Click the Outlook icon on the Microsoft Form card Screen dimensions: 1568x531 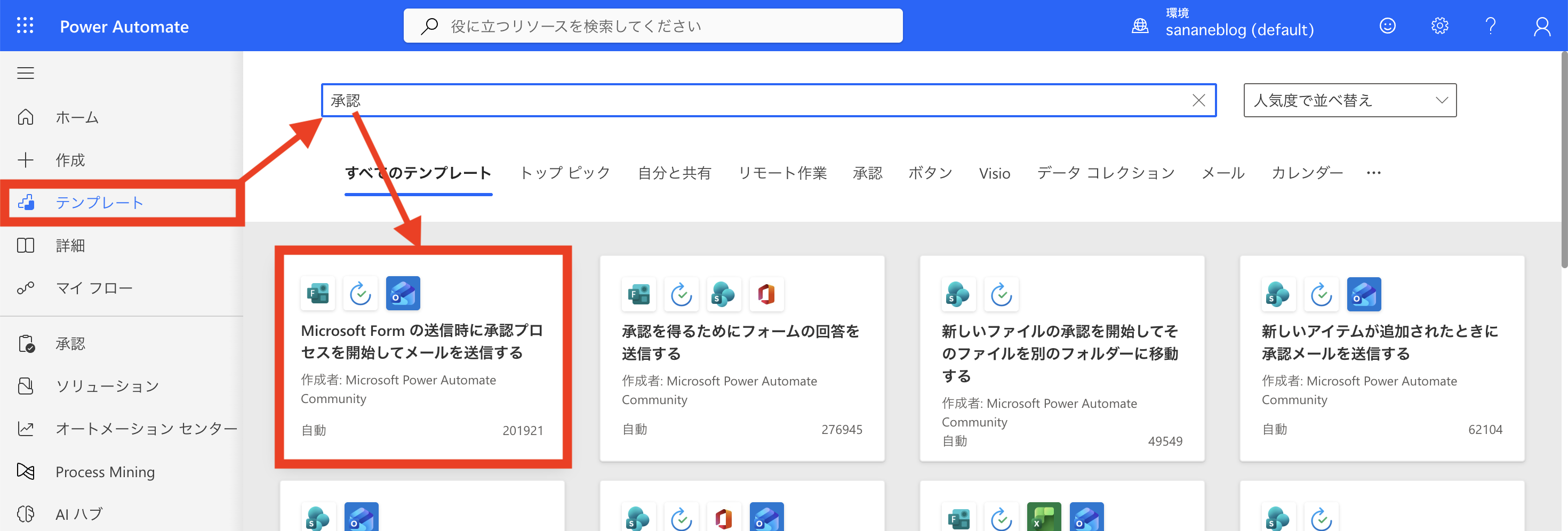point(403,294)
